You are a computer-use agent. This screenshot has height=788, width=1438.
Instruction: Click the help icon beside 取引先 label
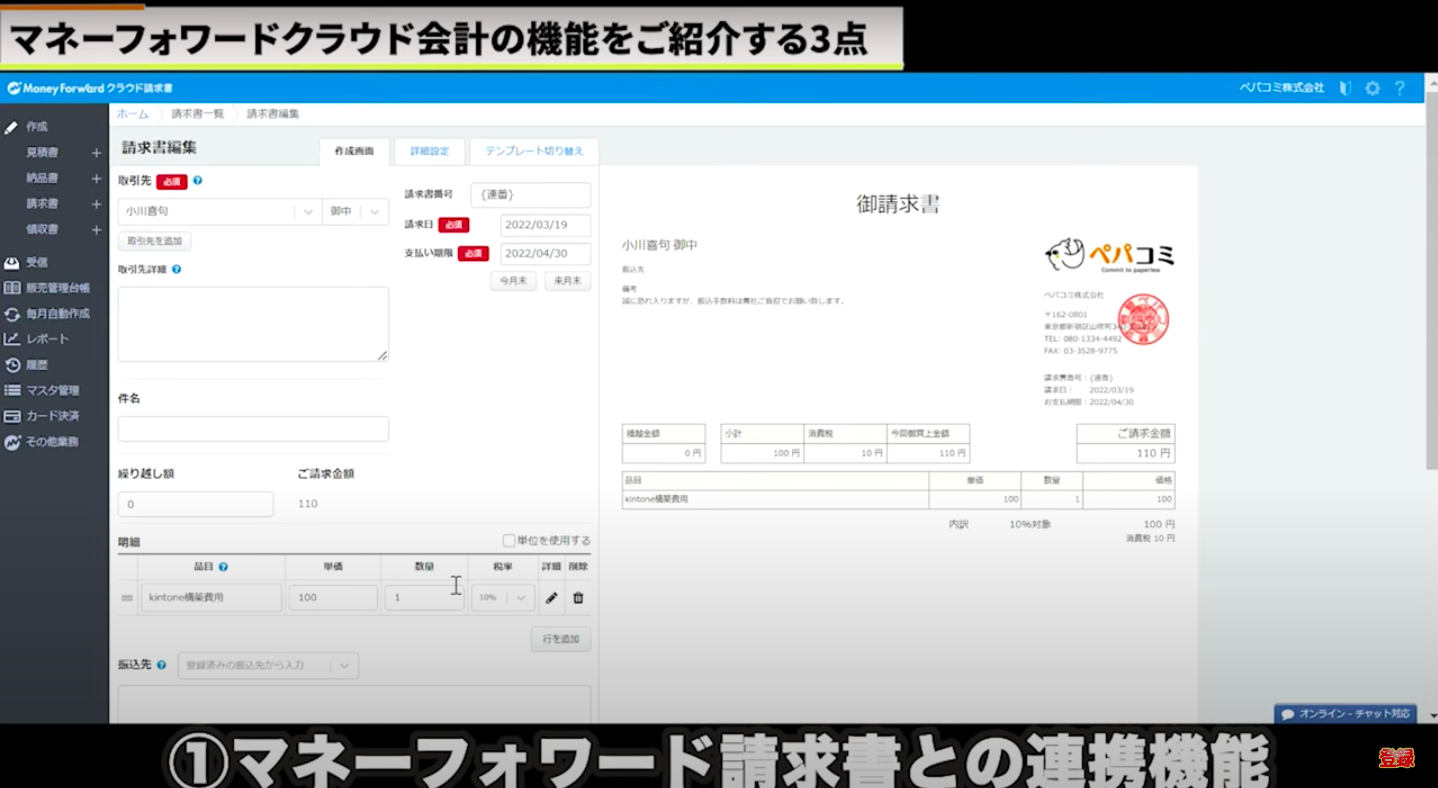(x=197, y=181)
